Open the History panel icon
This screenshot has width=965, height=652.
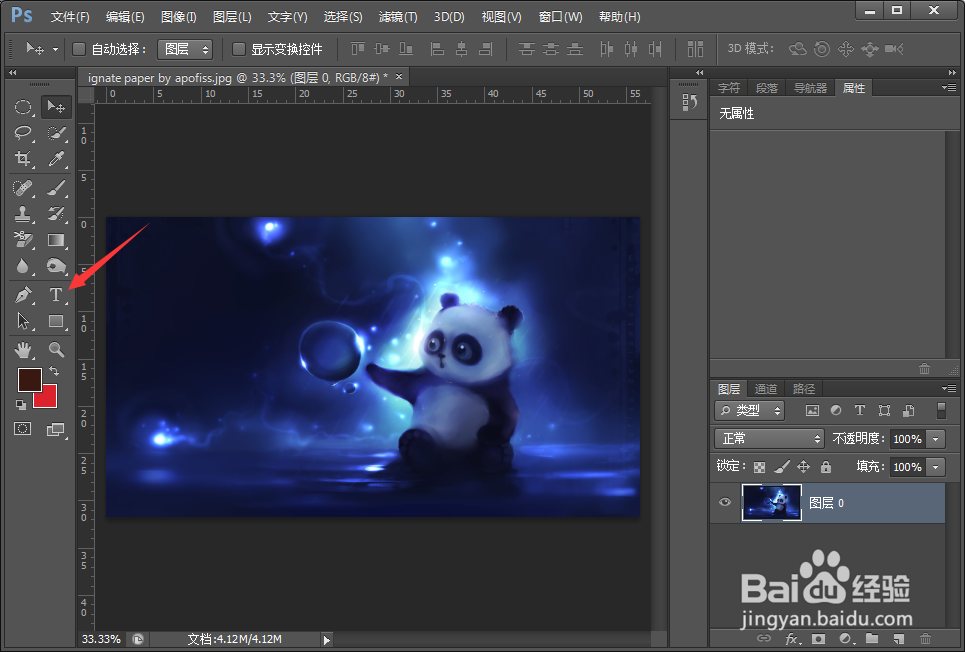(689, 102)
